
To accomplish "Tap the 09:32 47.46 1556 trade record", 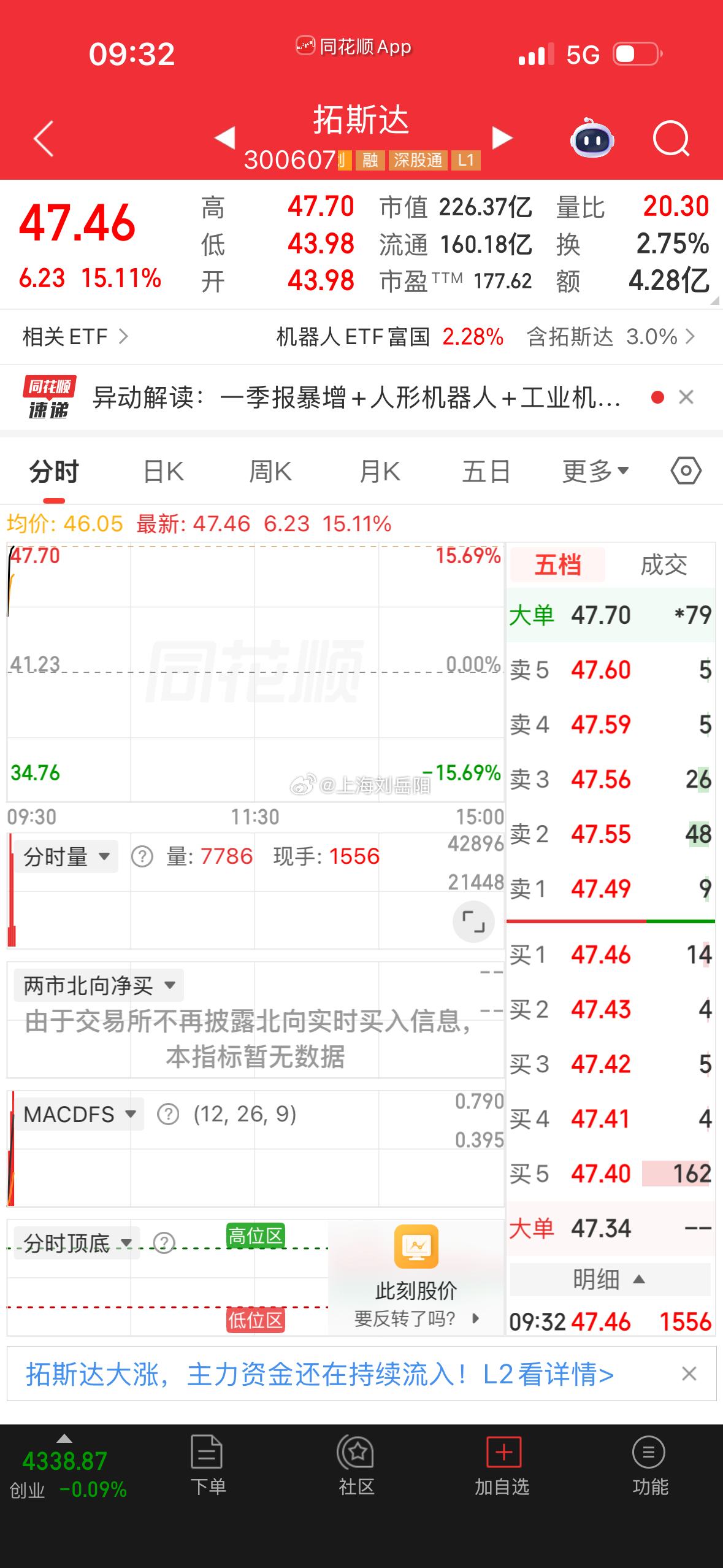I will tap(610, 1321).
